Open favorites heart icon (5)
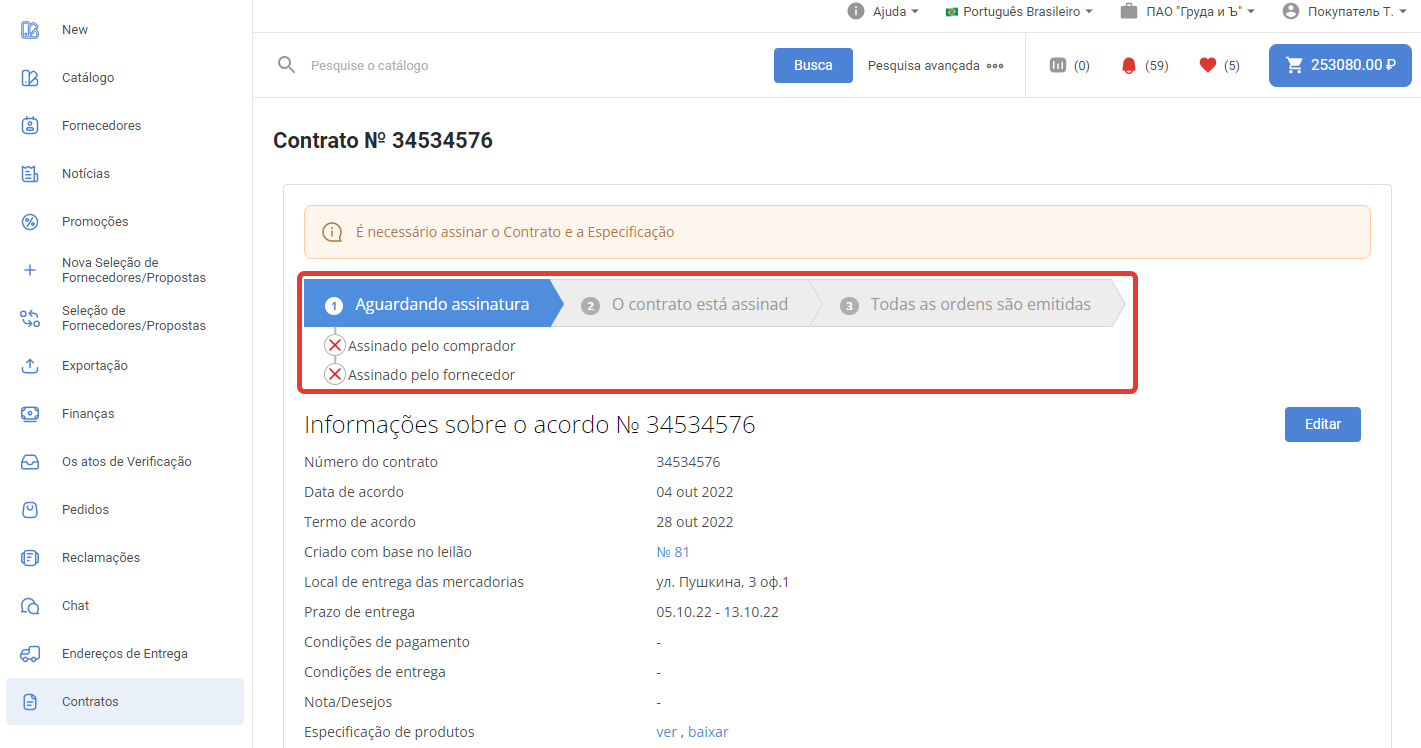The image size is (1421, 748). pyautogui.click(x=1207, y=65)
